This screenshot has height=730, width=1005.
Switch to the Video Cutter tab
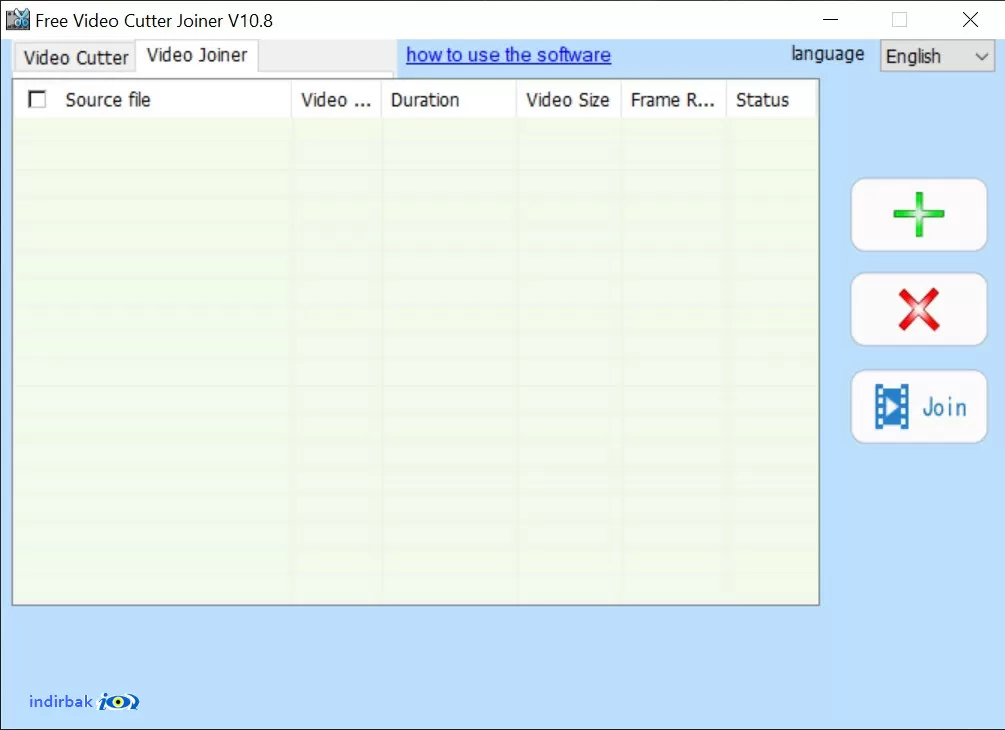tap(76, 58)
